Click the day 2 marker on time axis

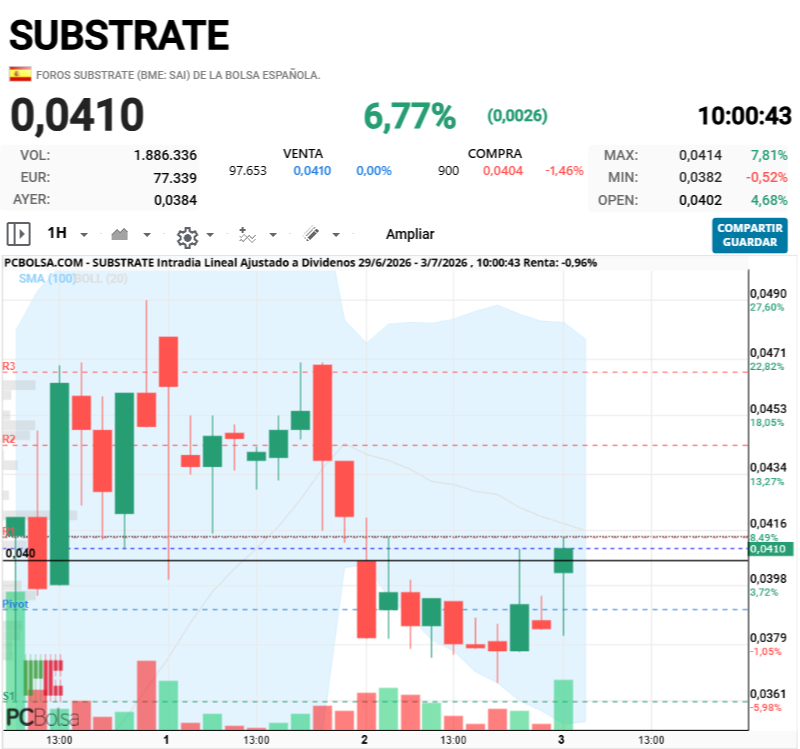point(364,739)
